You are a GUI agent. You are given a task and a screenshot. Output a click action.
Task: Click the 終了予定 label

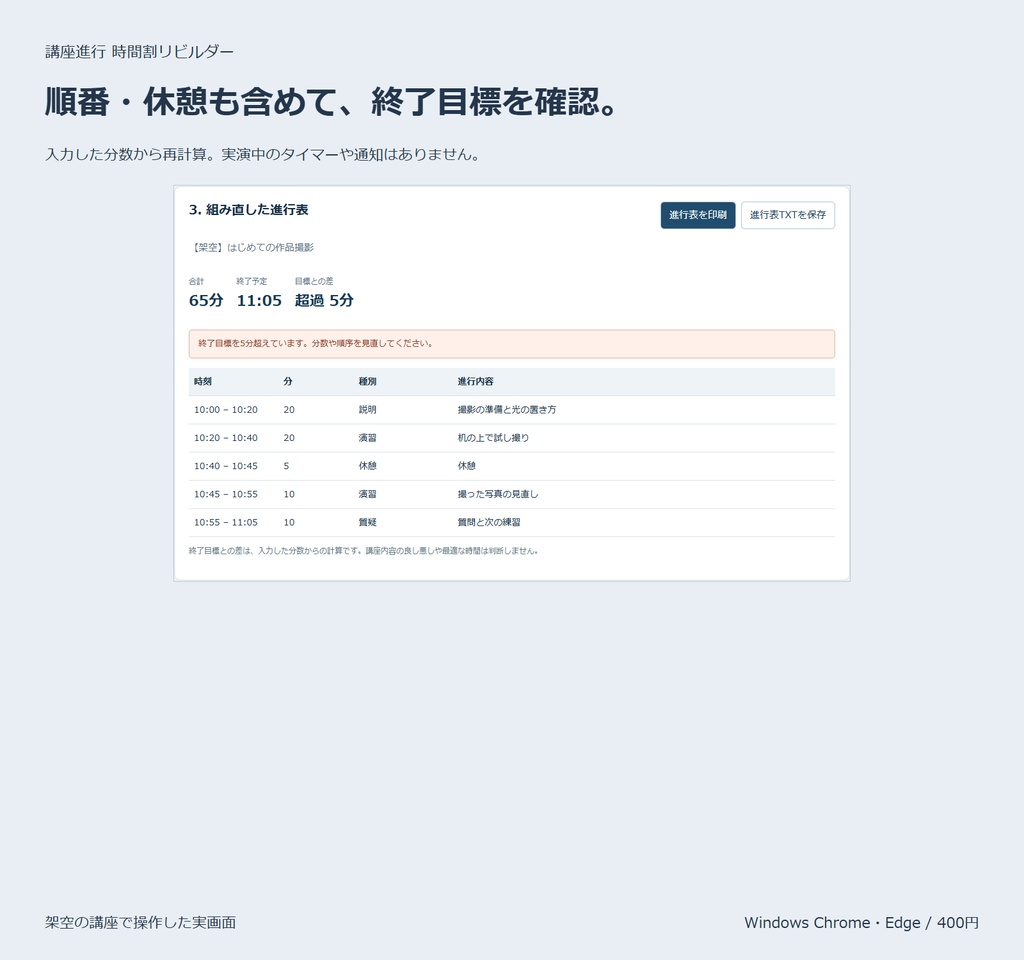coord(251,281)
